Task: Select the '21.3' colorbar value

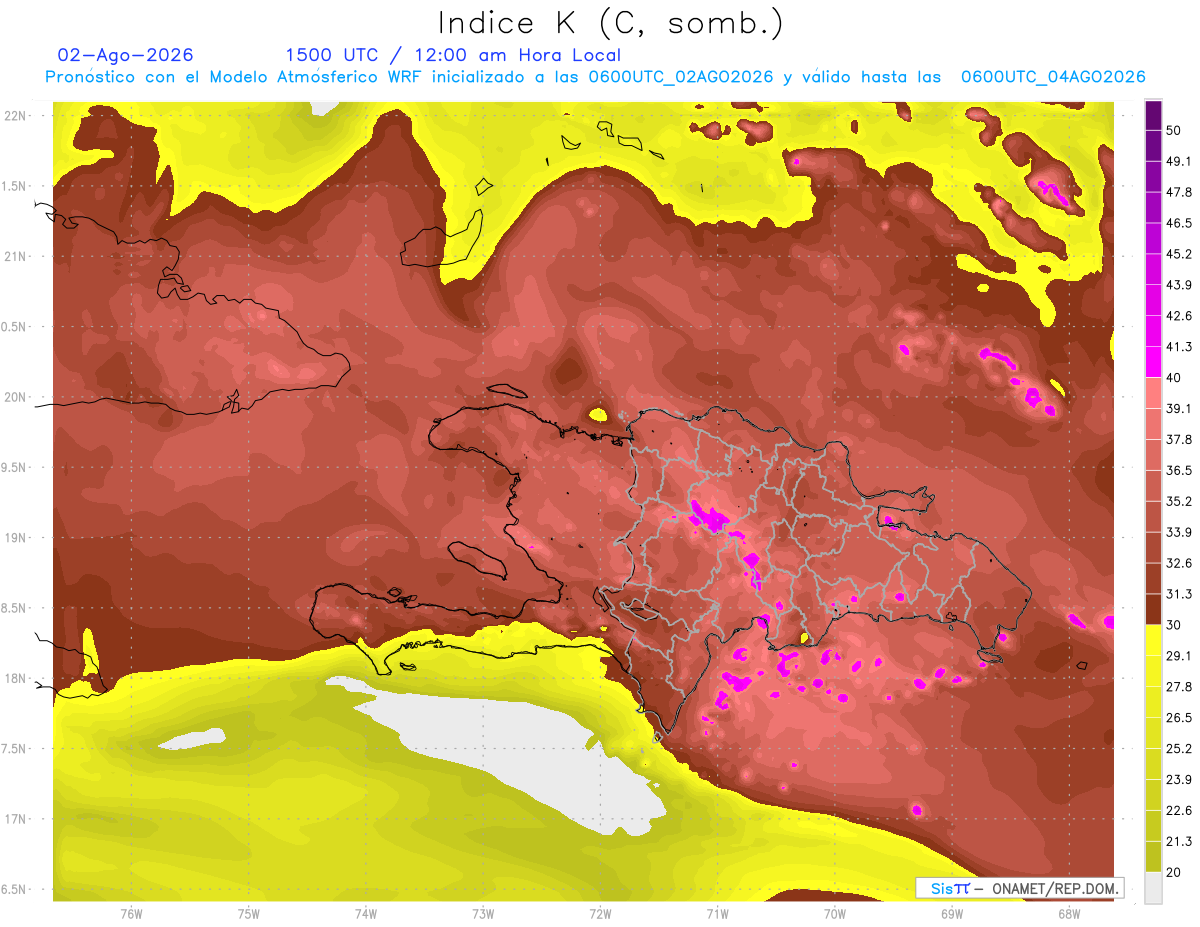Action: coord(1179,840)
